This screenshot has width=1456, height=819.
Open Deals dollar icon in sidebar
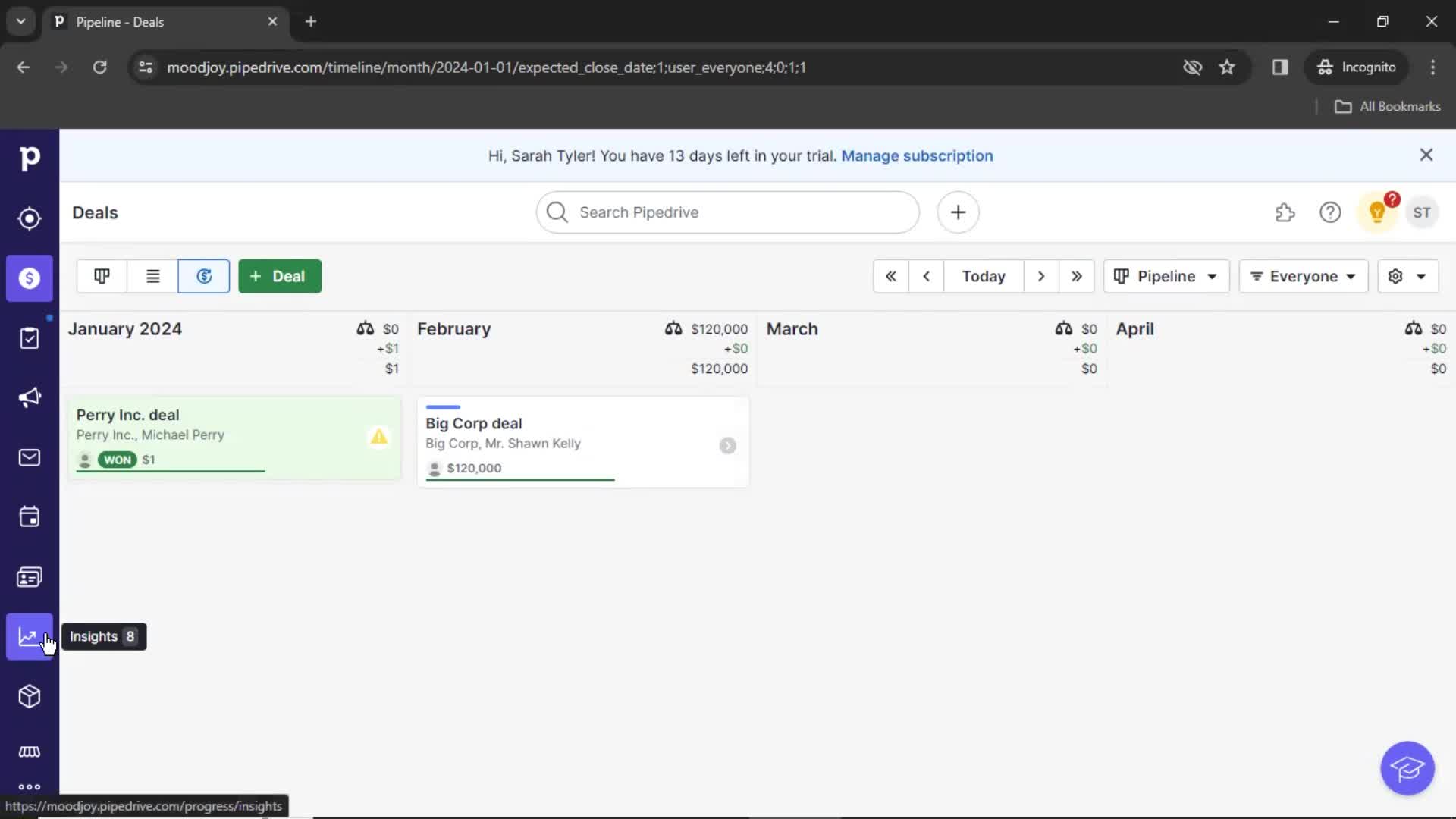[30, 278]
